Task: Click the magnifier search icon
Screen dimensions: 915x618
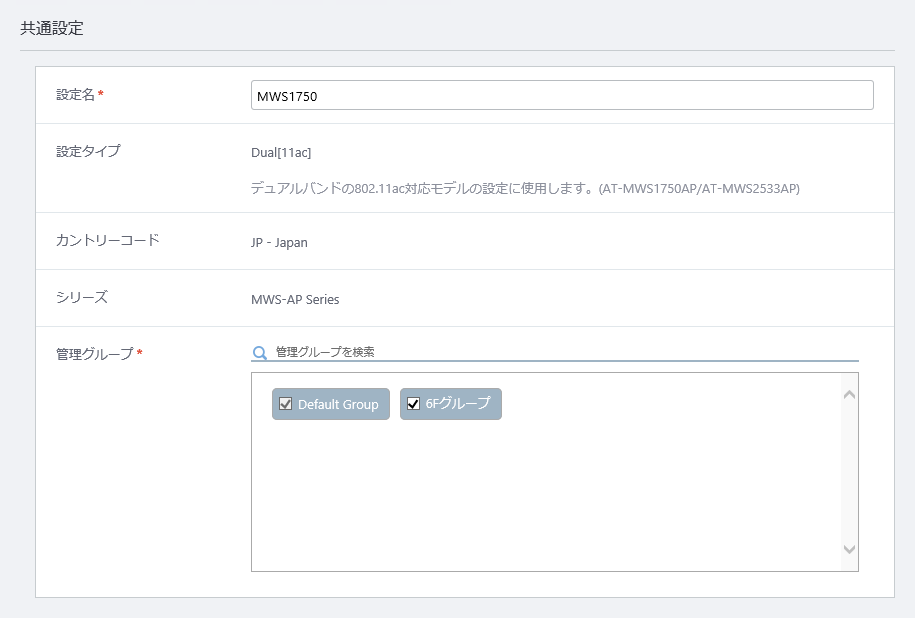Action: tap(260, 352)
